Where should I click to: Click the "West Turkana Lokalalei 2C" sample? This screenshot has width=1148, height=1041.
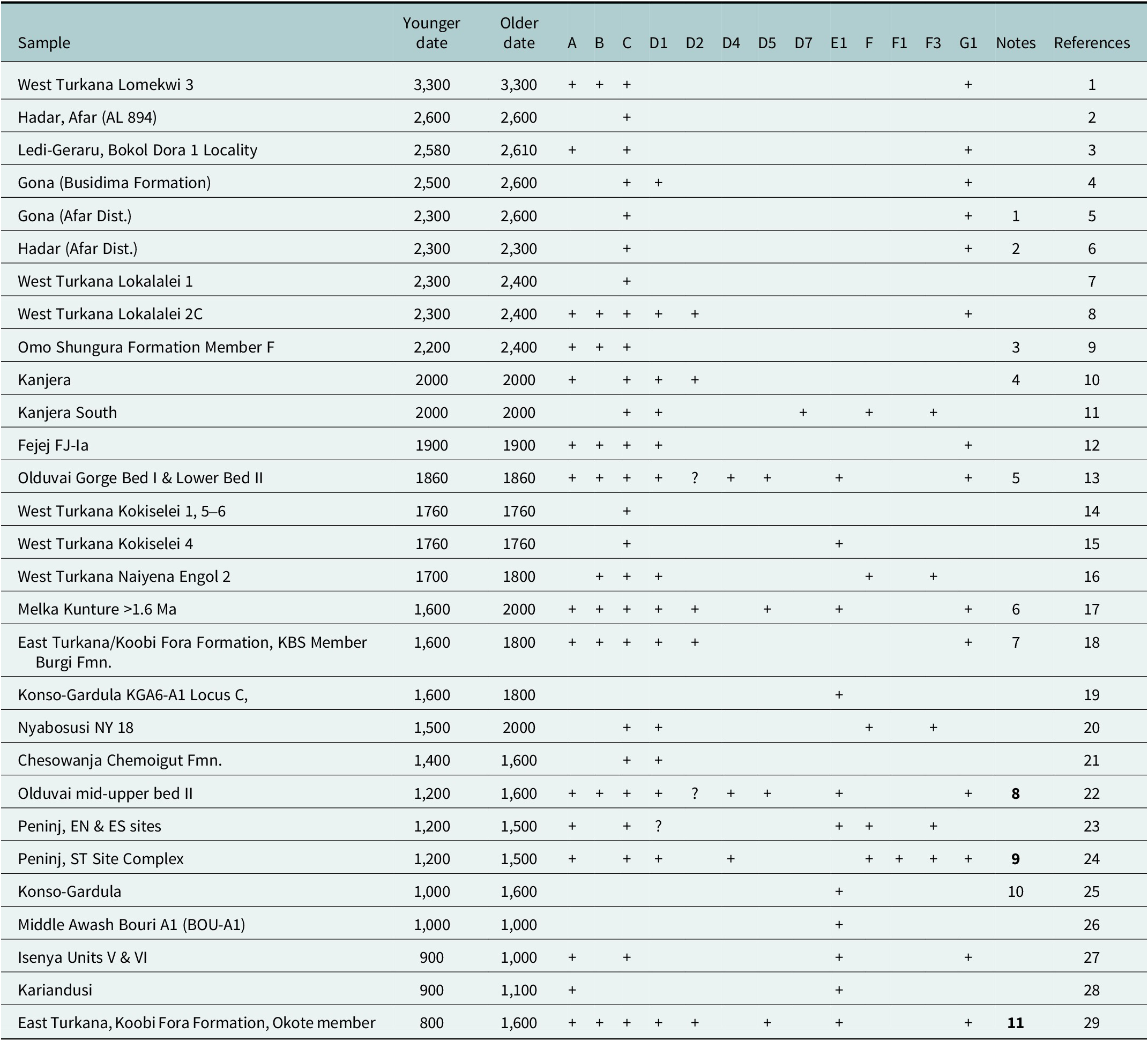110,314
